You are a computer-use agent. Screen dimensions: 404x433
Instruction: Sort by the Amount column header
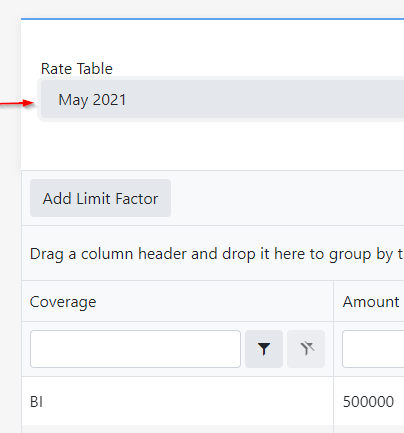coord(371,302)
